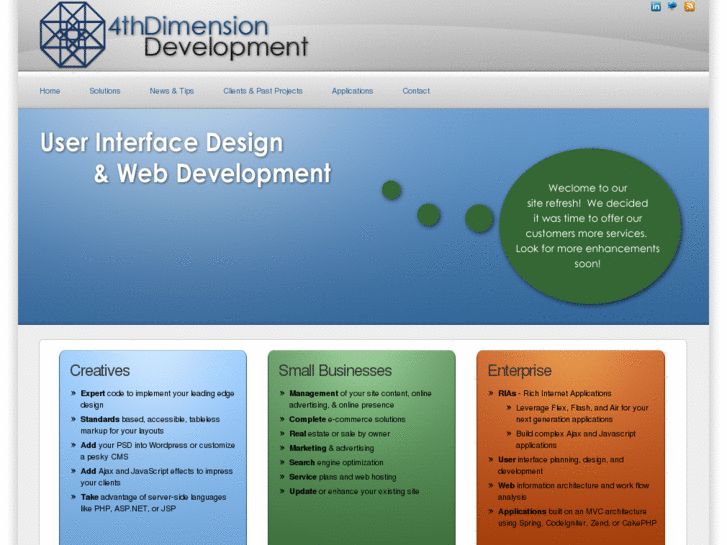Click the User Interface Design banner headline
Viewport: 727px width, 545px height.
click(185, 158)
